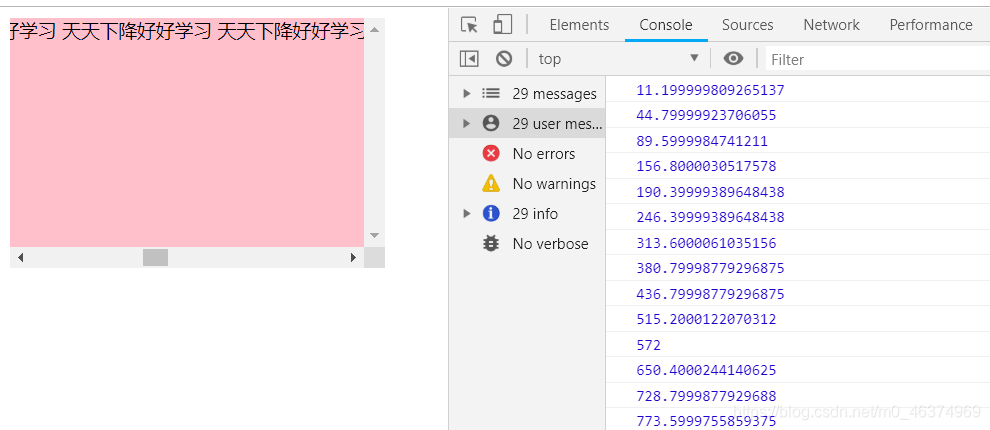
Task: Hide the console sidebar panel icon
Action: click(x=469, y=59)
